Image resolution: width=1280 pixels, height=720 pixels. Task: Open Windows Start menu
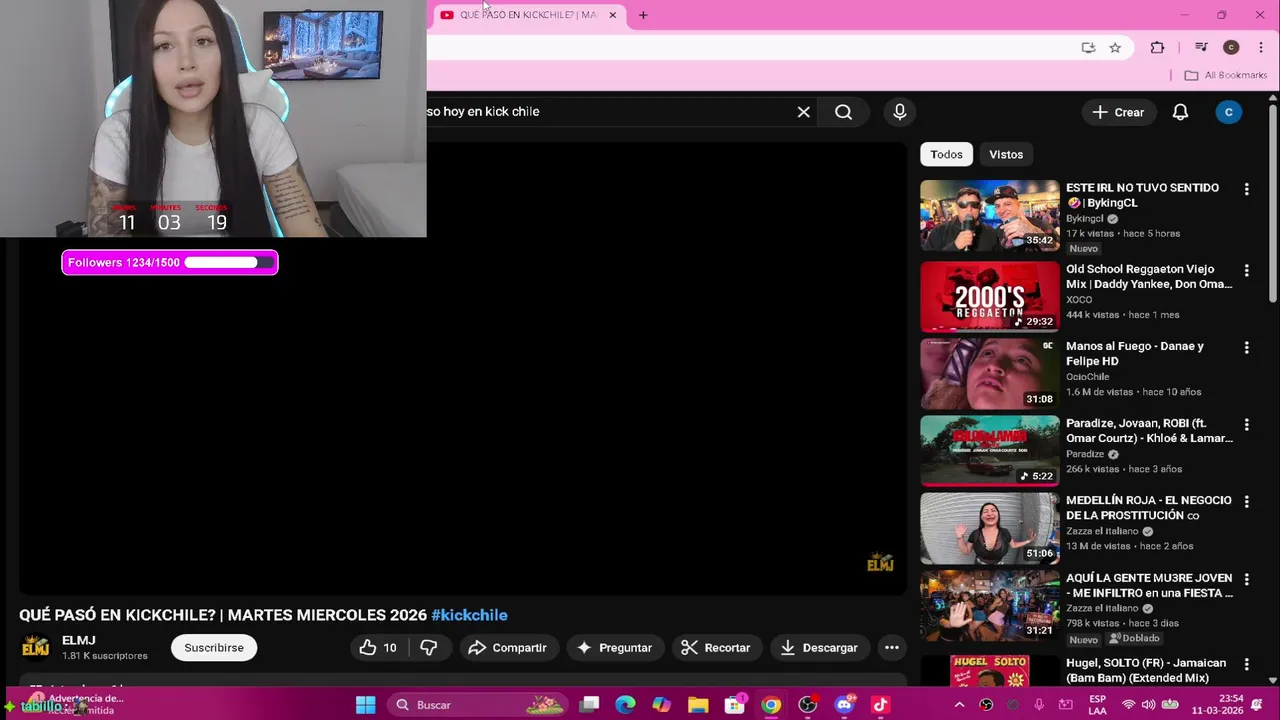pyautogui.click(x=366, y=705)
